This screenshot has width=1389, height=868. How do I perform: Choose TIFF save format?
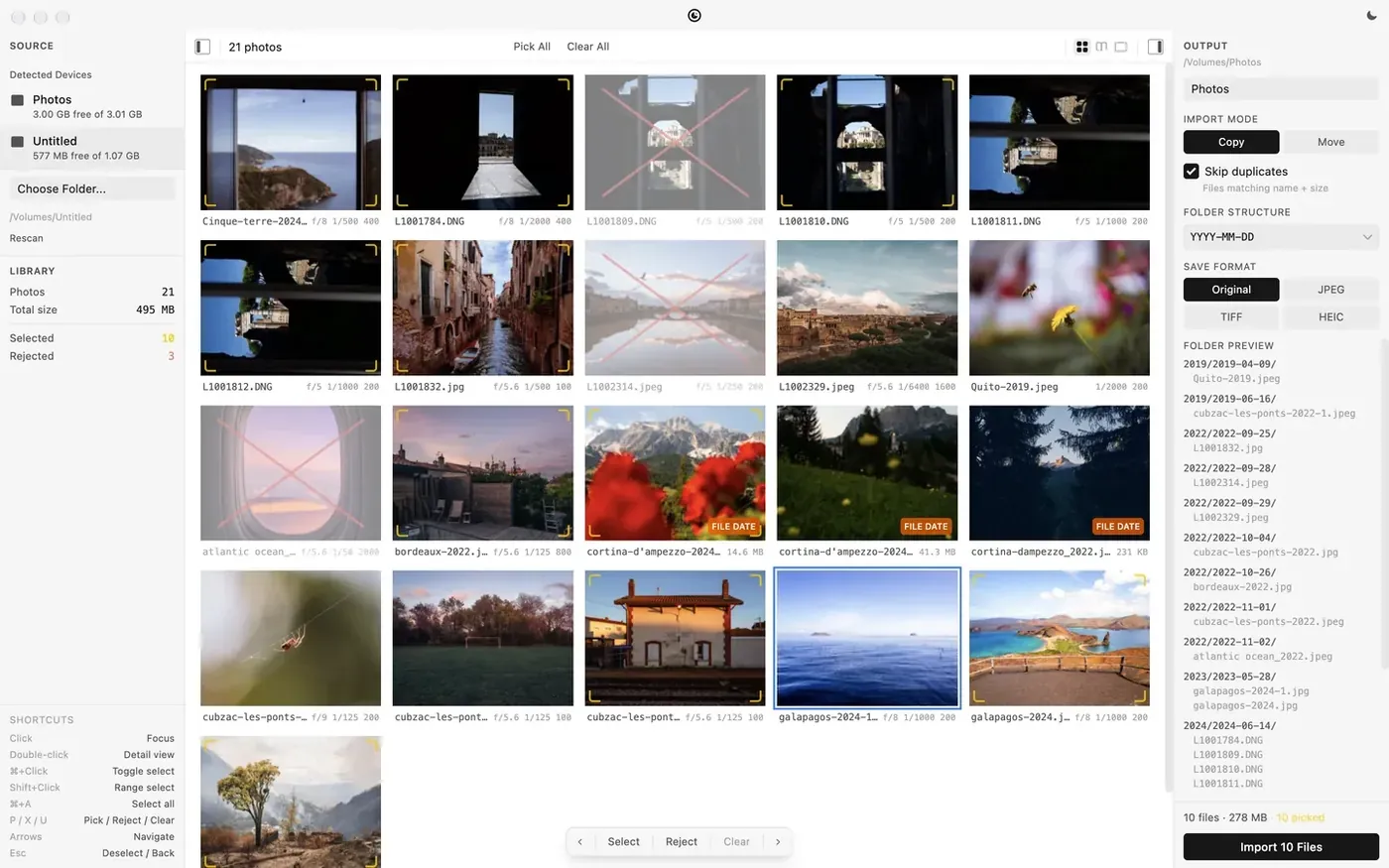[x=1231, y=317]
